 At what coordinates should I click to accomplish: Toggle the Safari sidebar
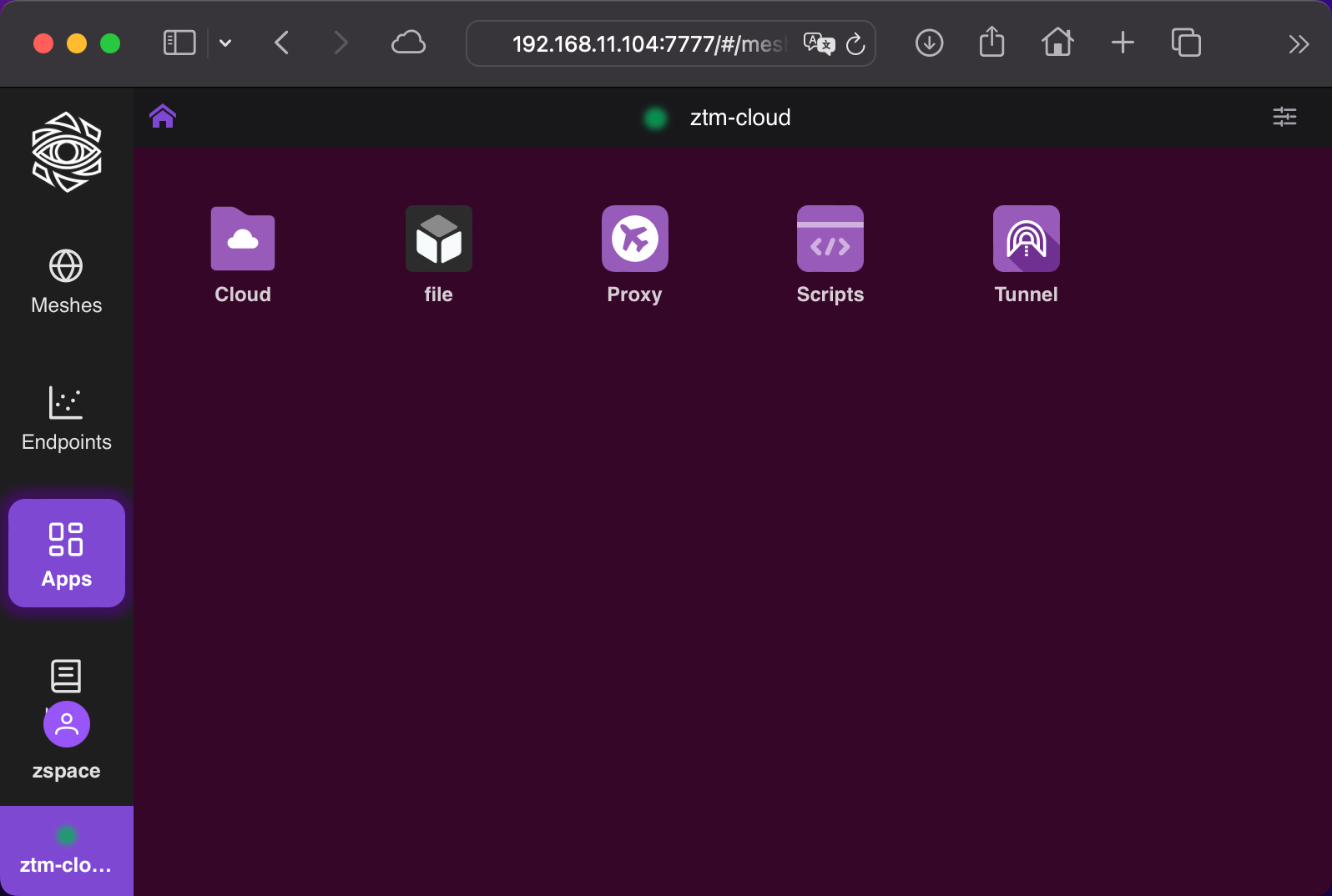(x=179, y=43)
